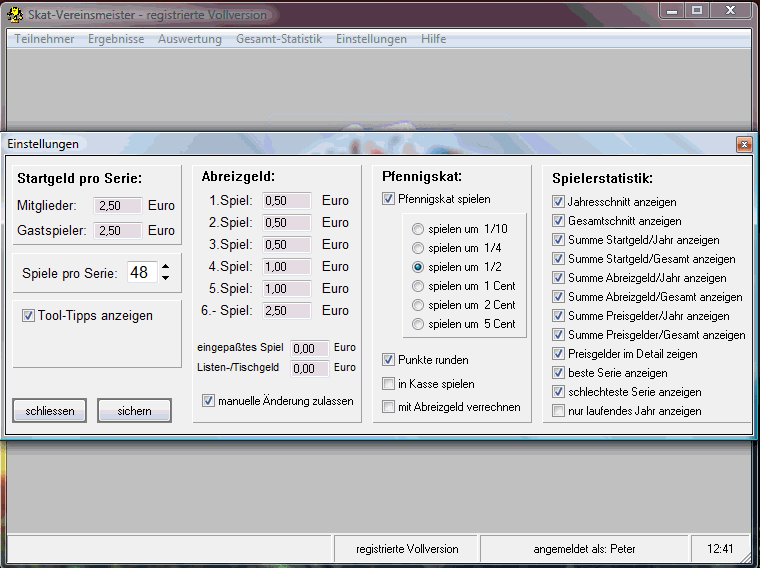This screenshot has height=568, width=760.
Task: Enable nur laufendes Jahr anzeigen
Action: coord(558,411)
